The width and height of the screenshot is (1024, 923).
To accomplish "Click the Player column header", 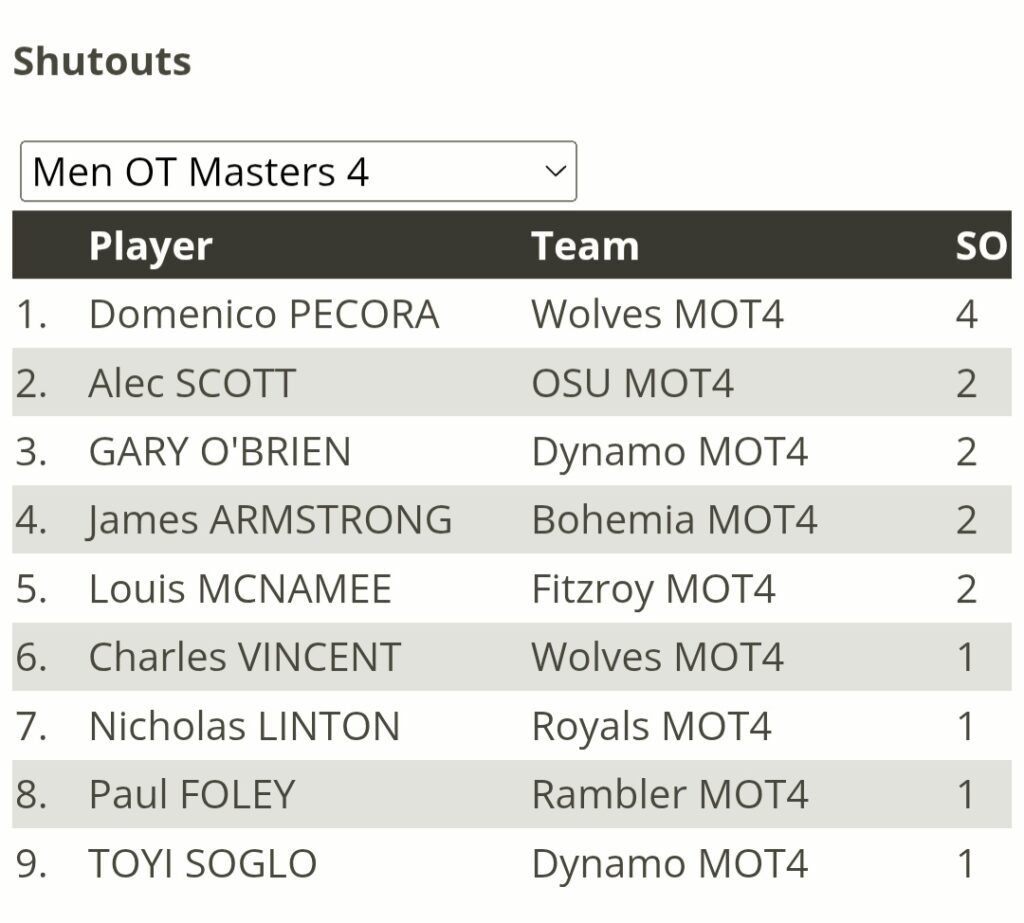I will pyautogui.click(x=151, y=246).
